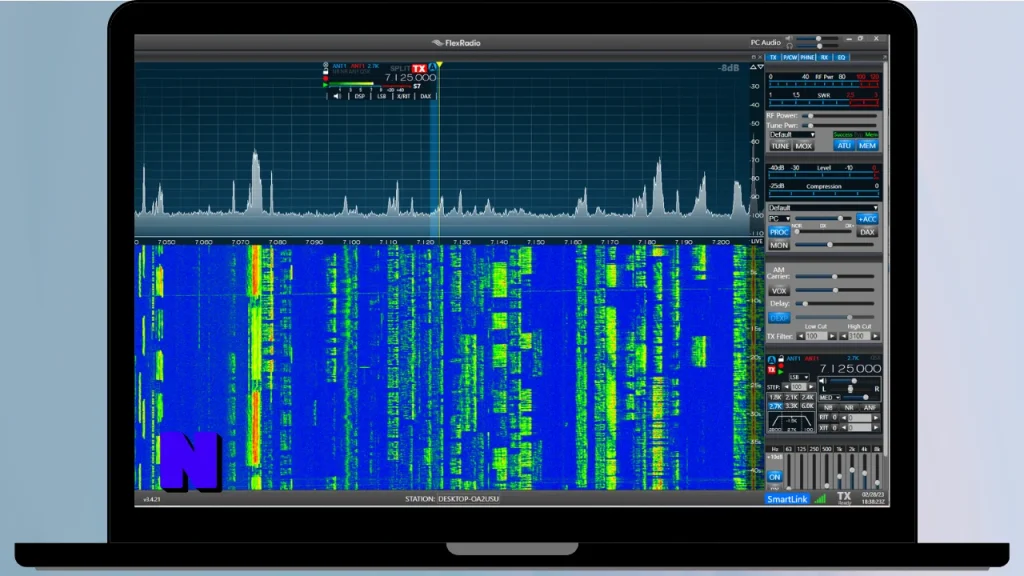Click the High Cut value field showing 3100

859,336
